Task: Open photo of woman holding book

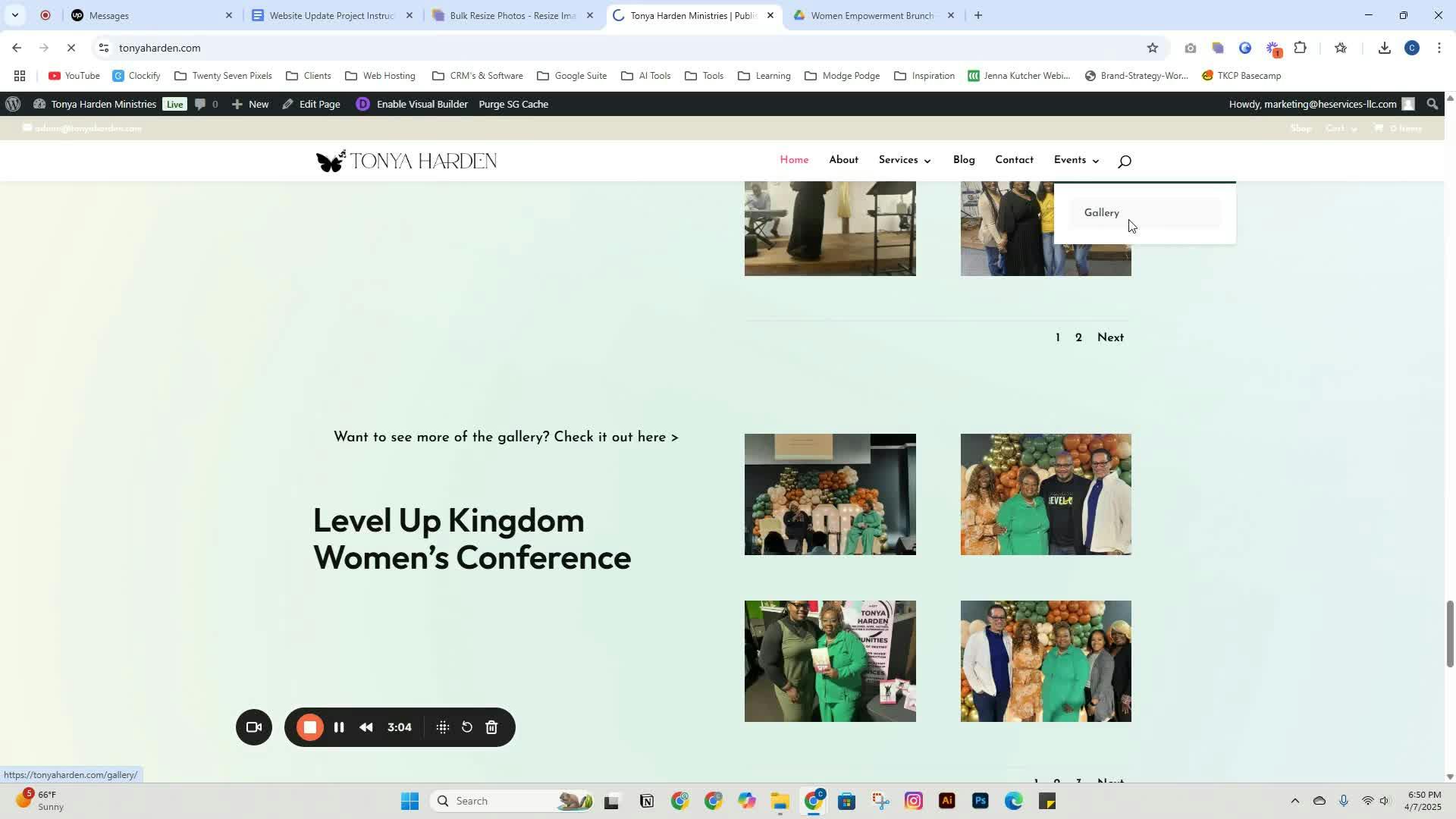Action: pos(830,661)
